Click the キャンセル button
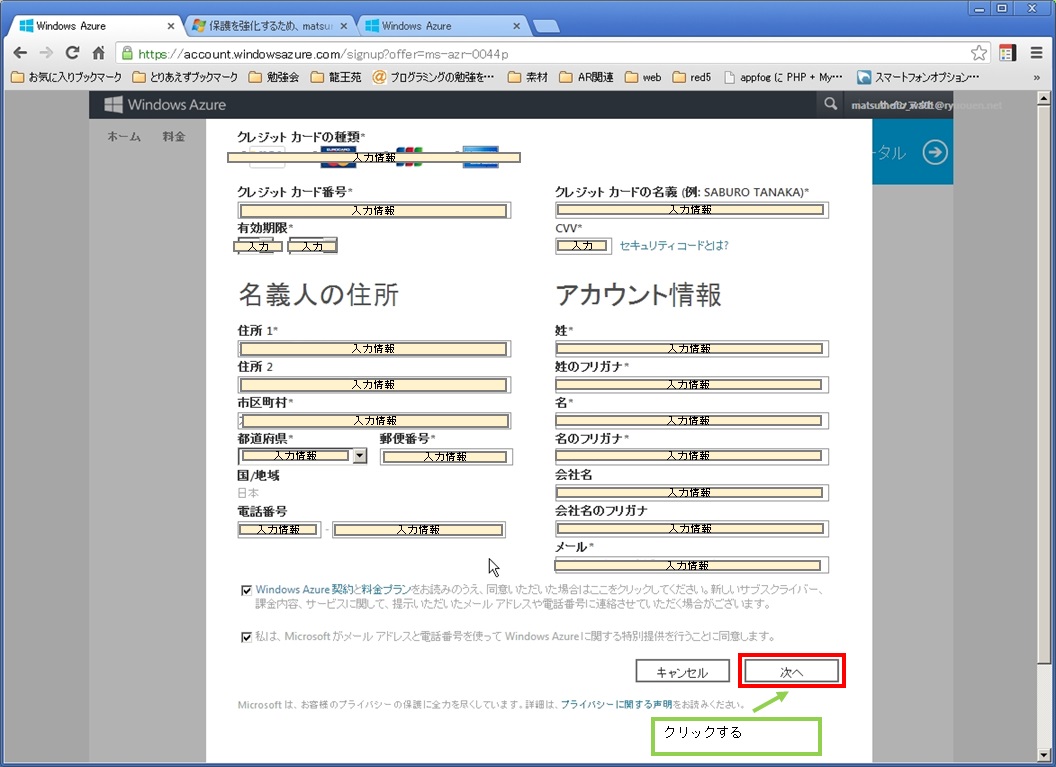The image size is (1056, 767). point(682,671)
